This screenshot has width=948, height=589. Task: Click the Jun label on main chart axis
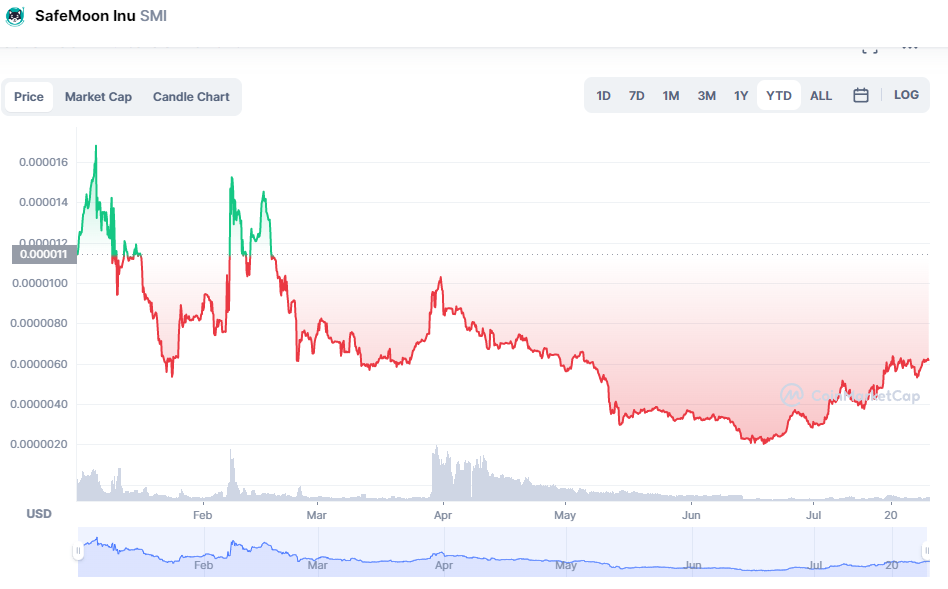click(x=691, y=515)
